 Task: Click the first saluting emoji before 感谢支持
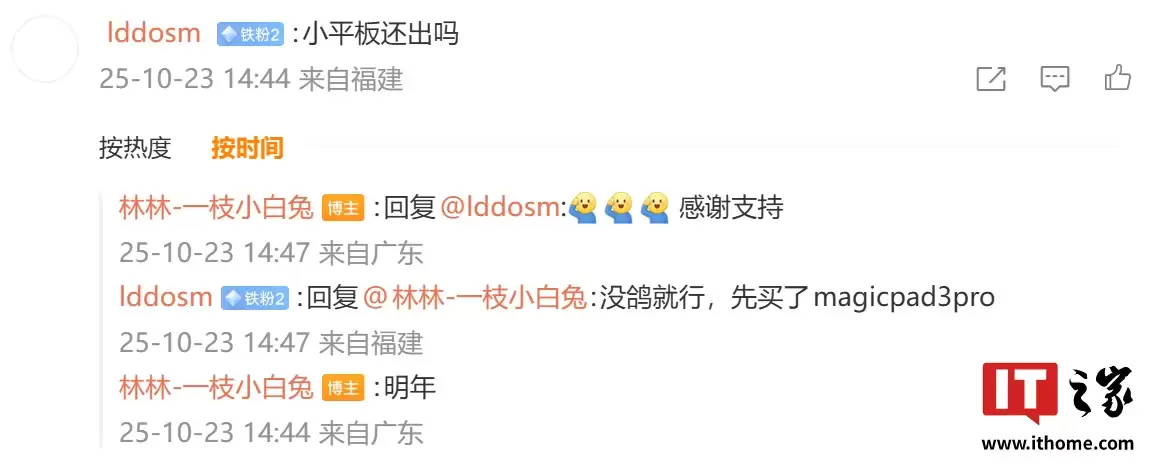coord(583,208)
